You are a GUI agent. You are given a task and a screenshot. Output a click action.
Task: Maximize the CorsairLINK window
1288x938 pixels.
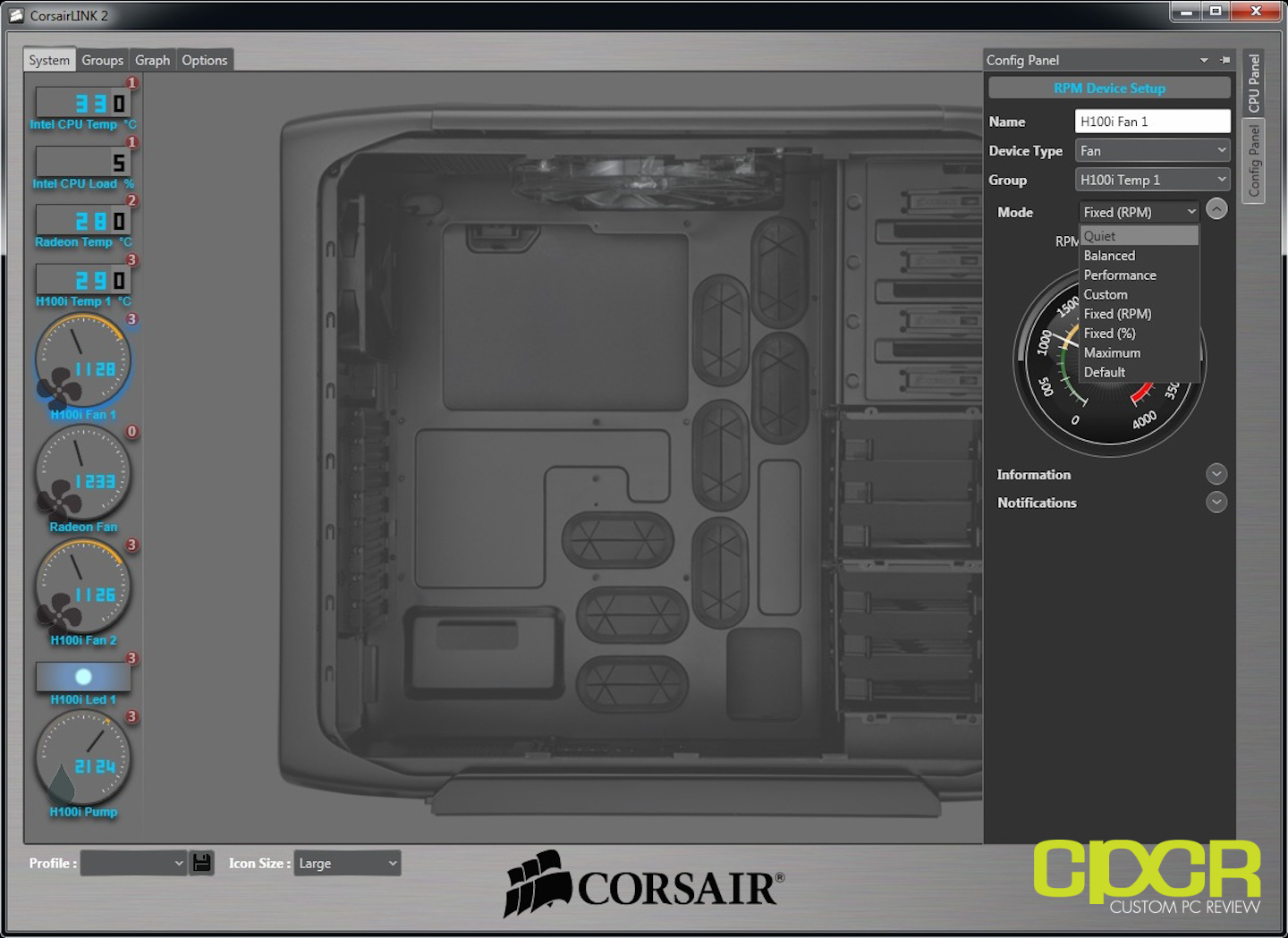[1216, 12]
